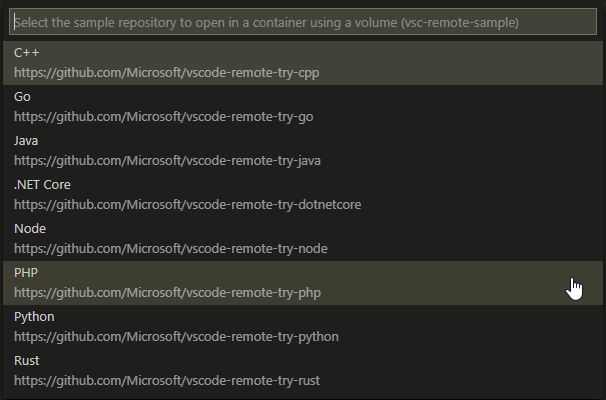The height and width of the screenshot is (400, 606).
Task: Select the C++ sample repository entry
Action: pos(26,52)
